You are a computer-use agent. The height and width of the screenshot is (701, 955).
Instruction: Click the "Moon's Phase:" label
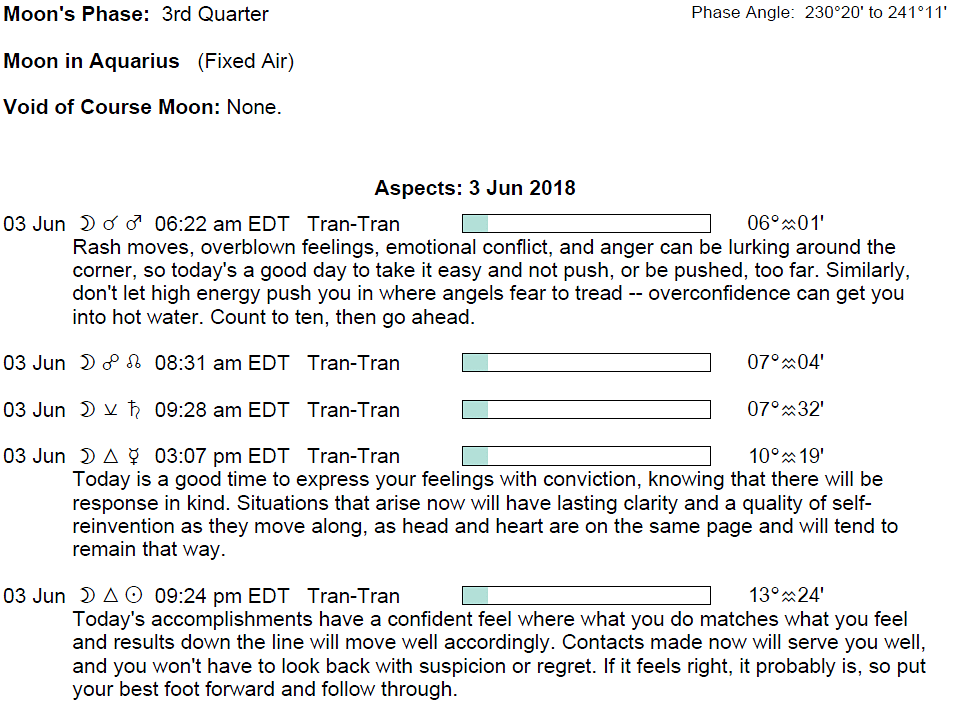[77, 15]
